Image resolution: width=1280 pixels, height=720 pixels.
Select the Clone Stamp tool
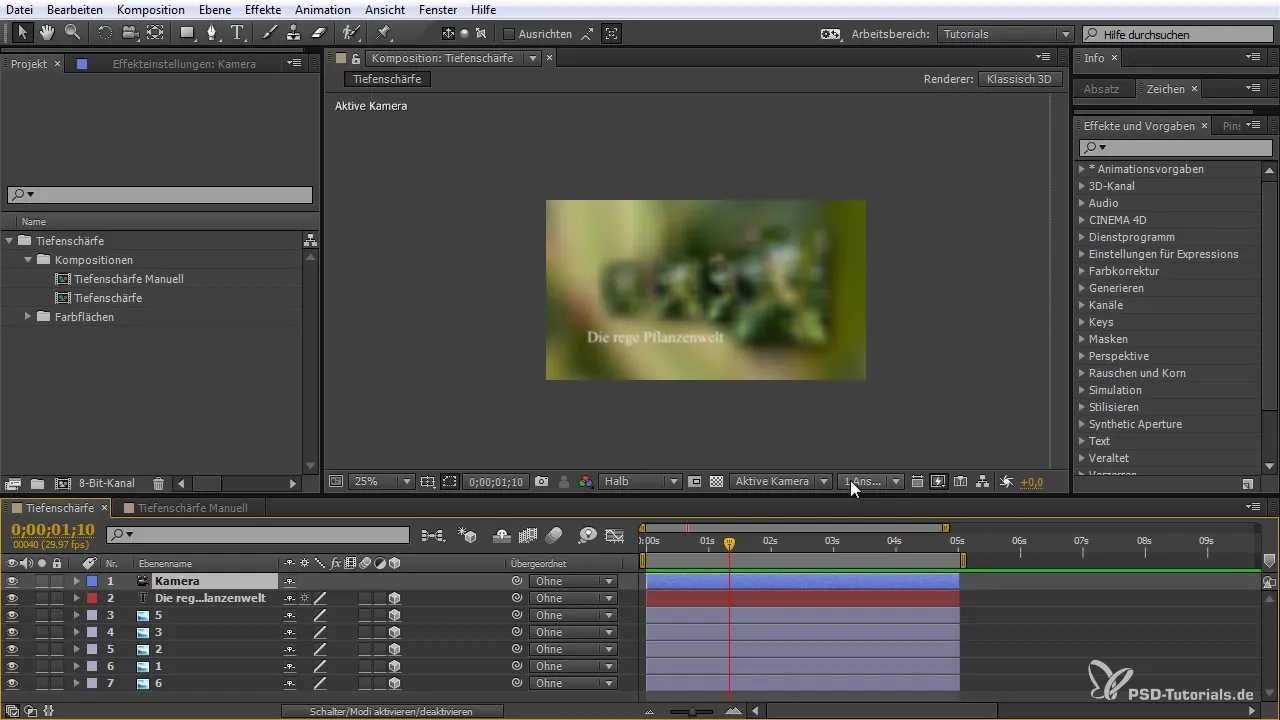(294, 33)
